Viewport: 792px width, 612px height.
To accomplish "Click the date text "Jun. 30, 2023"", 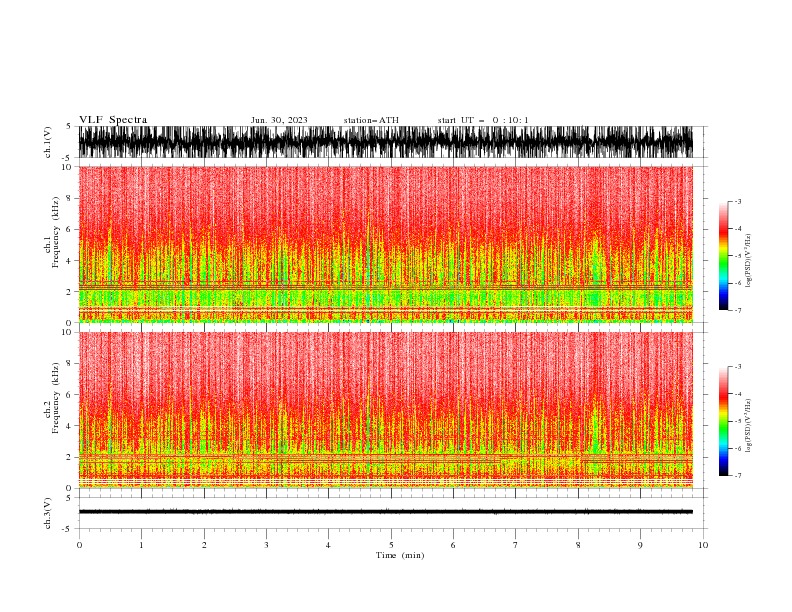I will click(x=279, y=120).
